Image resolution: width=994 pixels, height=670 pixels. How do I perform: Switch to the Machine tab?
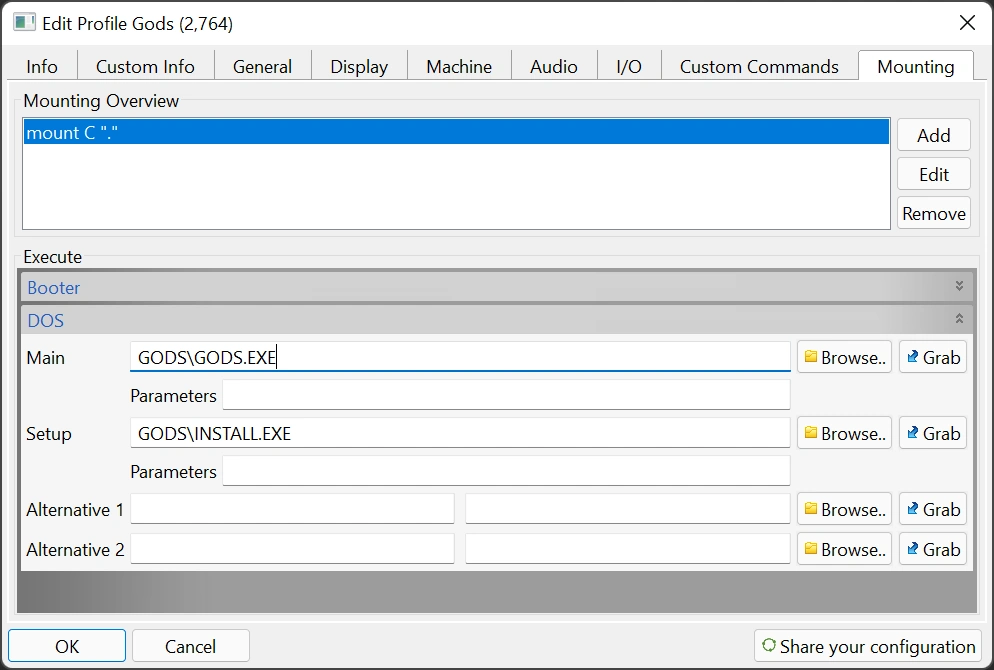point(458,67)
